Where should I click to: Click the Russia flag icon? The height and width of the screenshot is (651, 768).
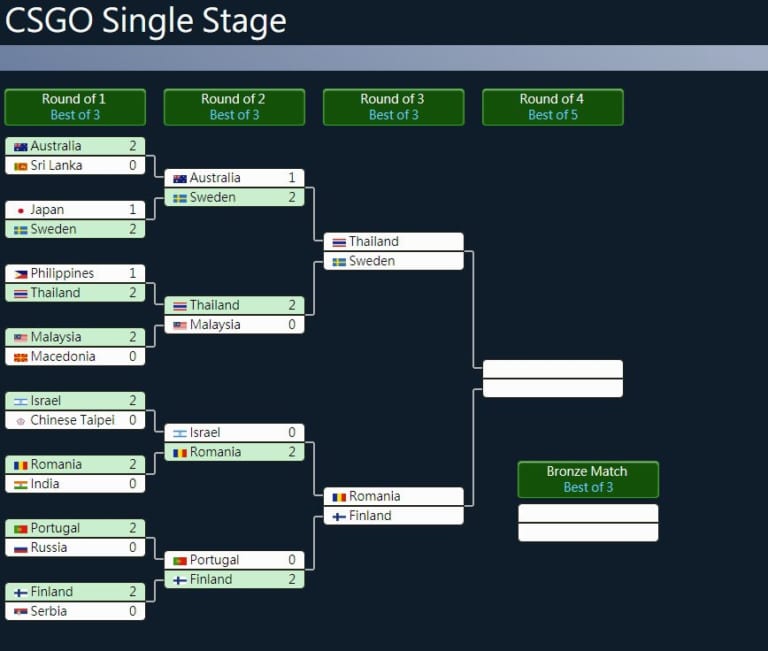click(x=21, y=549)
